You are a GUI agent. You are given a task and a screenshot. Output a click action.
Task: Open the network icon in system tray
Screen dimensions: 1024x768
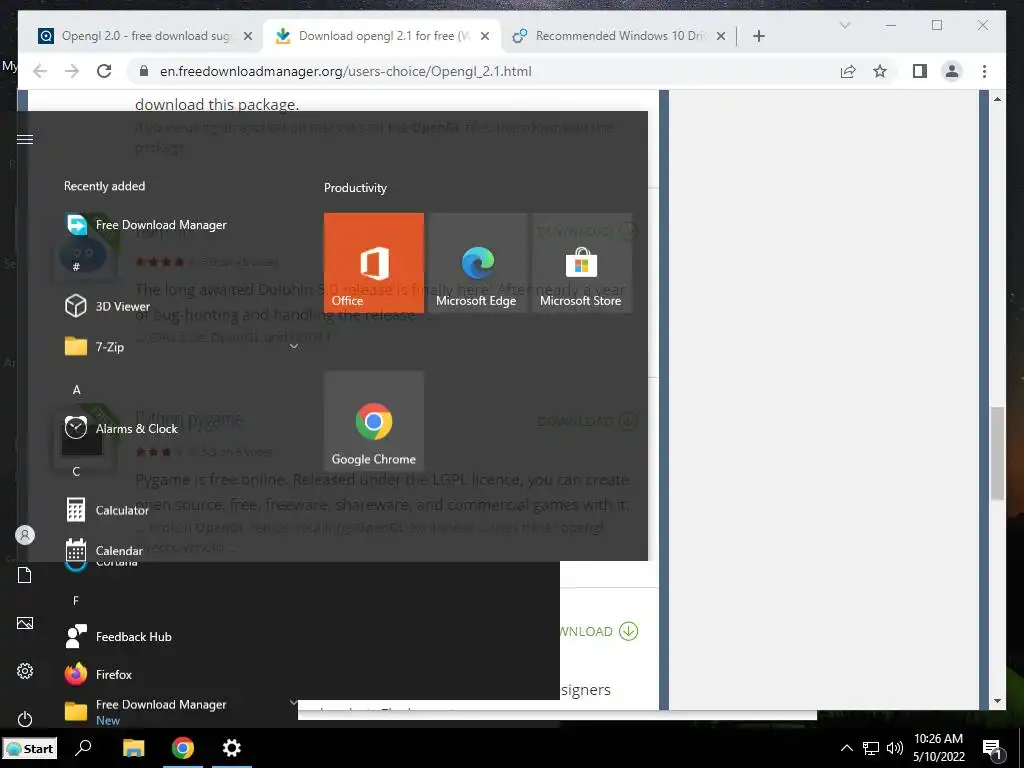point(871,748)
